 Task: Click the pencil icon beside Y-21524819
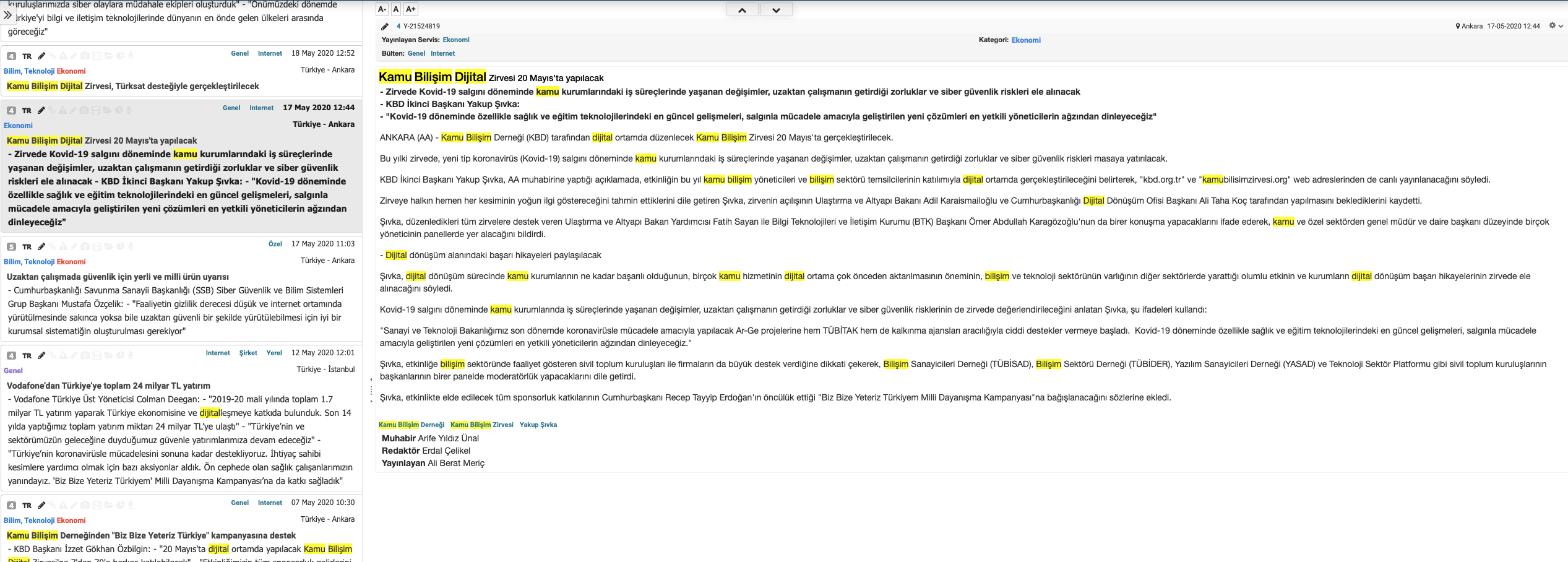click(384, 27)
